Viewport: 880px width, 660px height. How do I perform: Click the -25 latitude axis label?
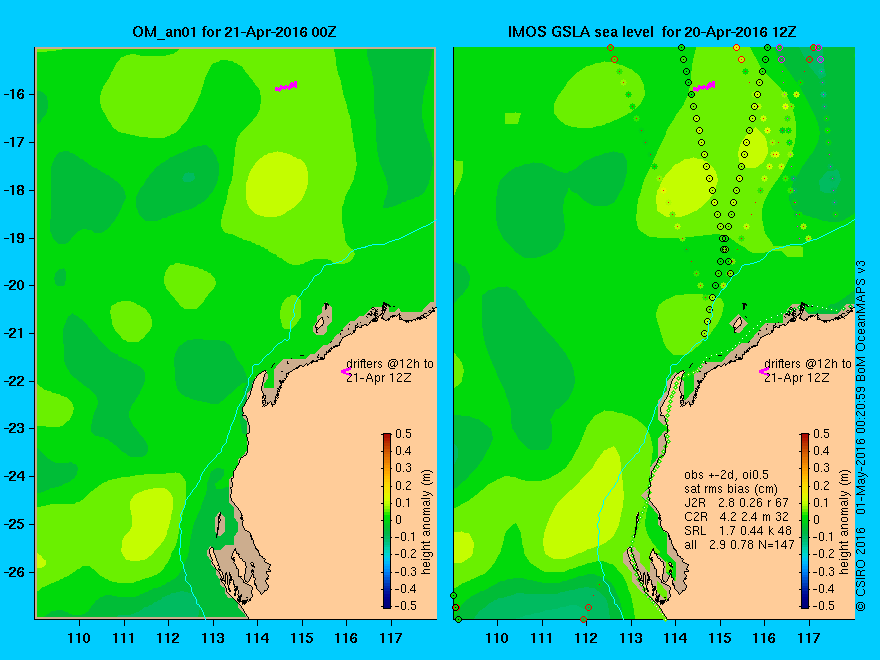12,524
